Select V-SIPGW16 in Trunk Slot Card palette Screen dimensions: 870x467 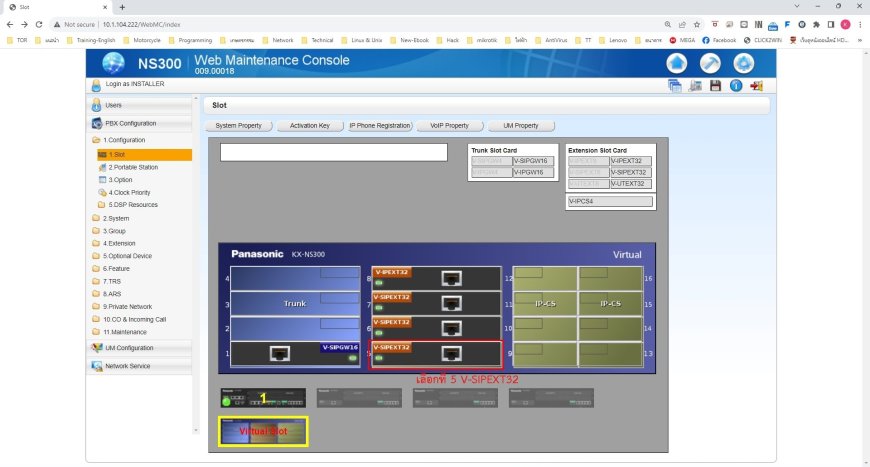pyautogui.click(x=533, y=161)
